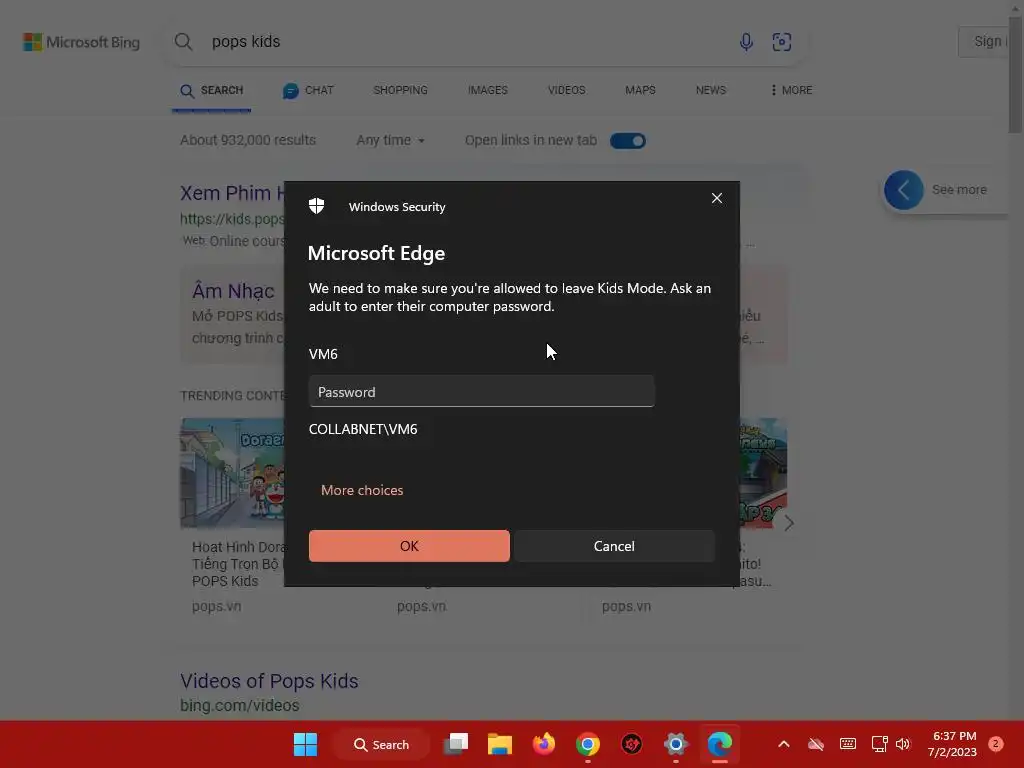Open the VIDEOS tab

pyautogui.click(x=566, y=90)
